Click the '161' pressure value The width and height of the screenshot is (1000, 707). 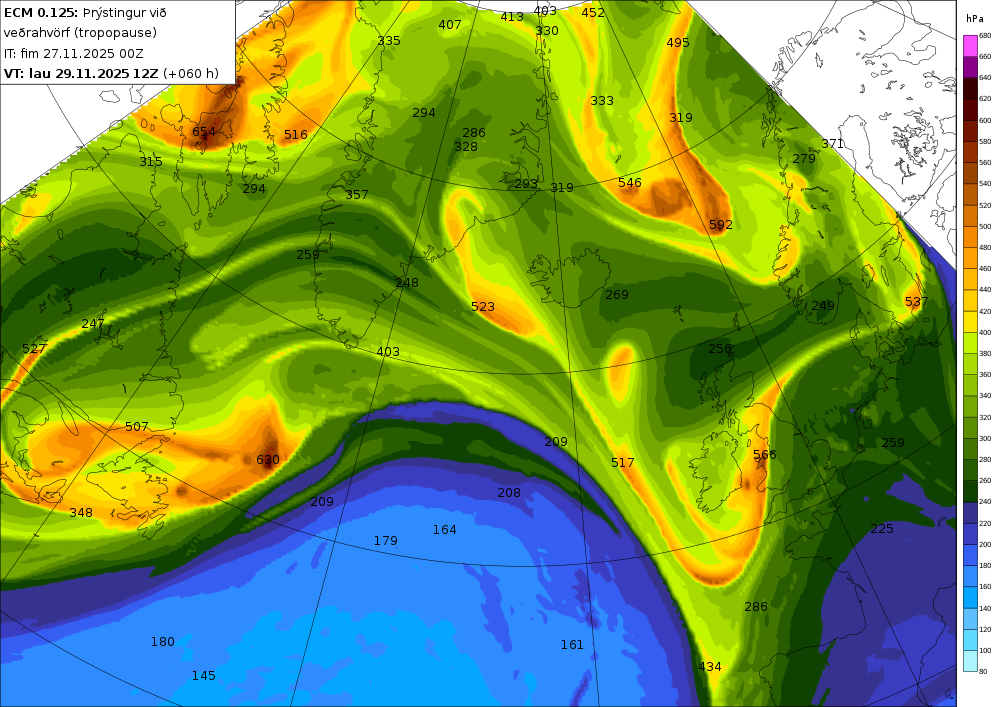[572, 645]
